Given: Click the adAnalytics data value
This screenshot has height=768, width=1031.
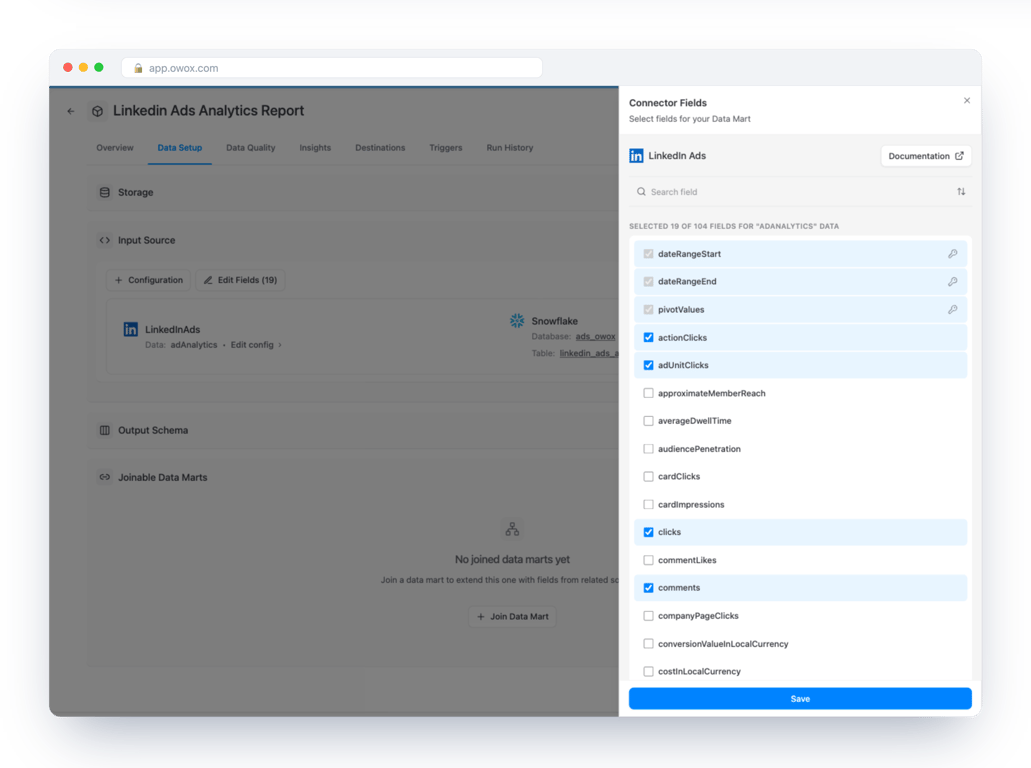Looking at the screenshot, I should pyautogui.click(x=194, y=345).
